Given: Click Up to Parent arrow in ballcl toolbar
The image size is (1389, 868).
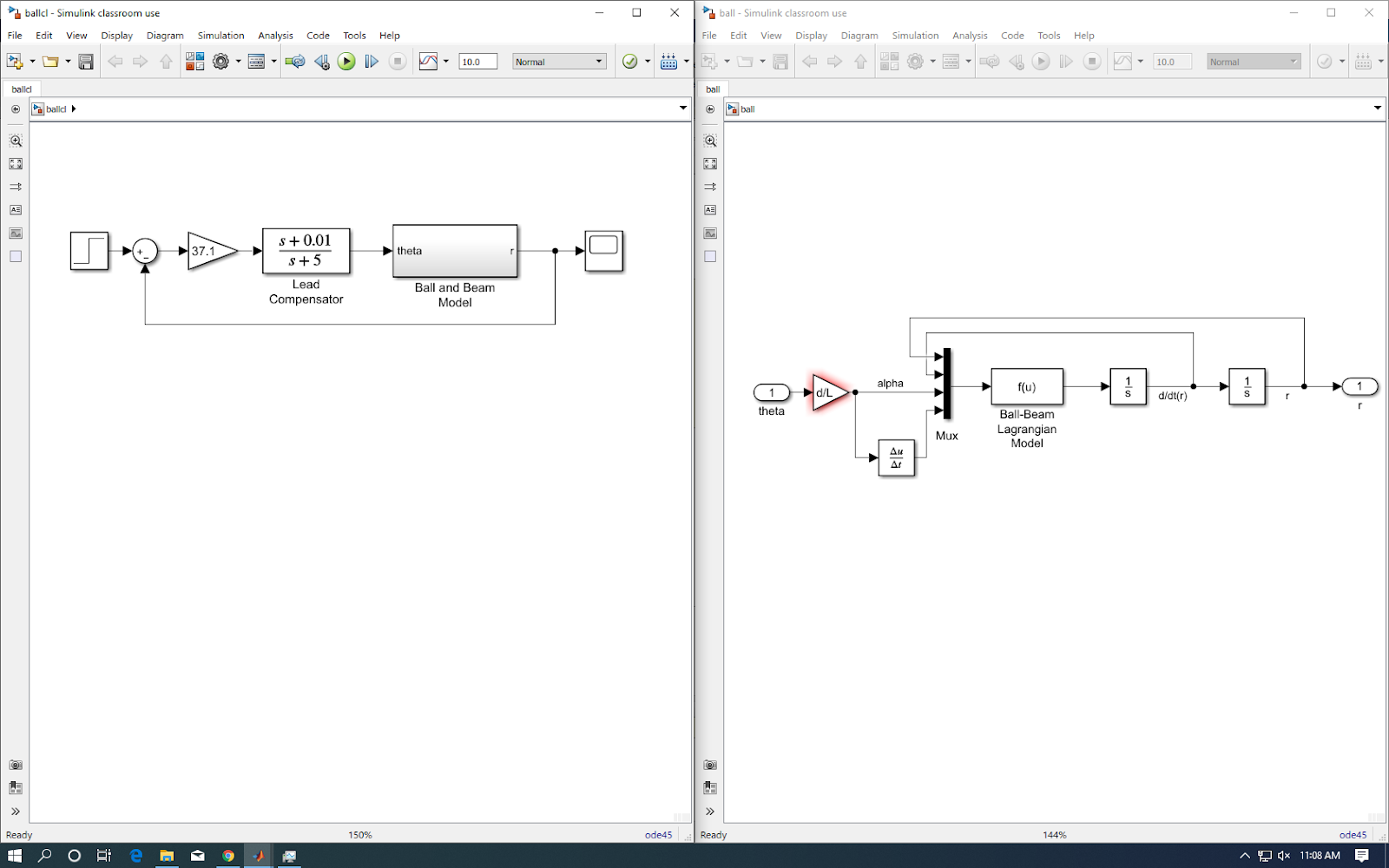Looking at the screenshot, I should click(x=166, y=62).
